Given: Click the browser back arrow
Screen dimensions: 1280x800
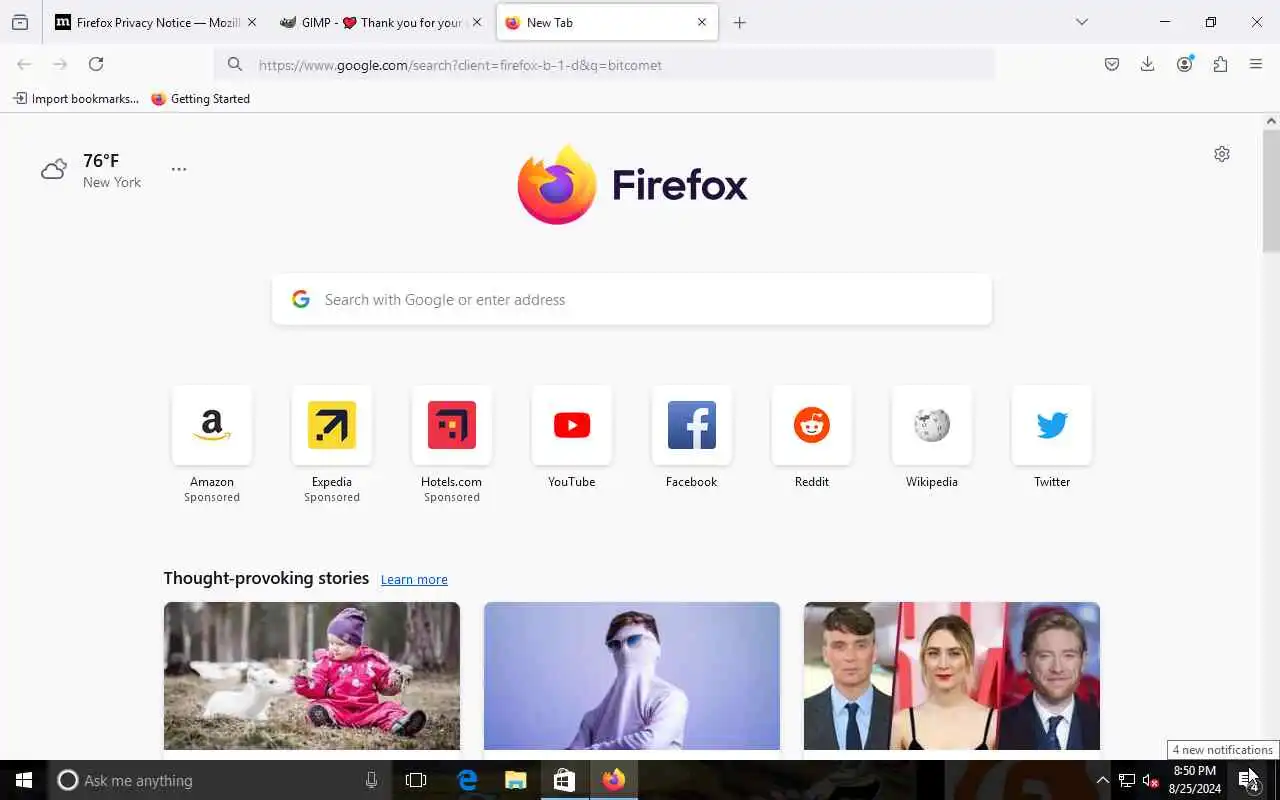Looking at the screenshot, I should pyautogui.click(x=24, y=64).
